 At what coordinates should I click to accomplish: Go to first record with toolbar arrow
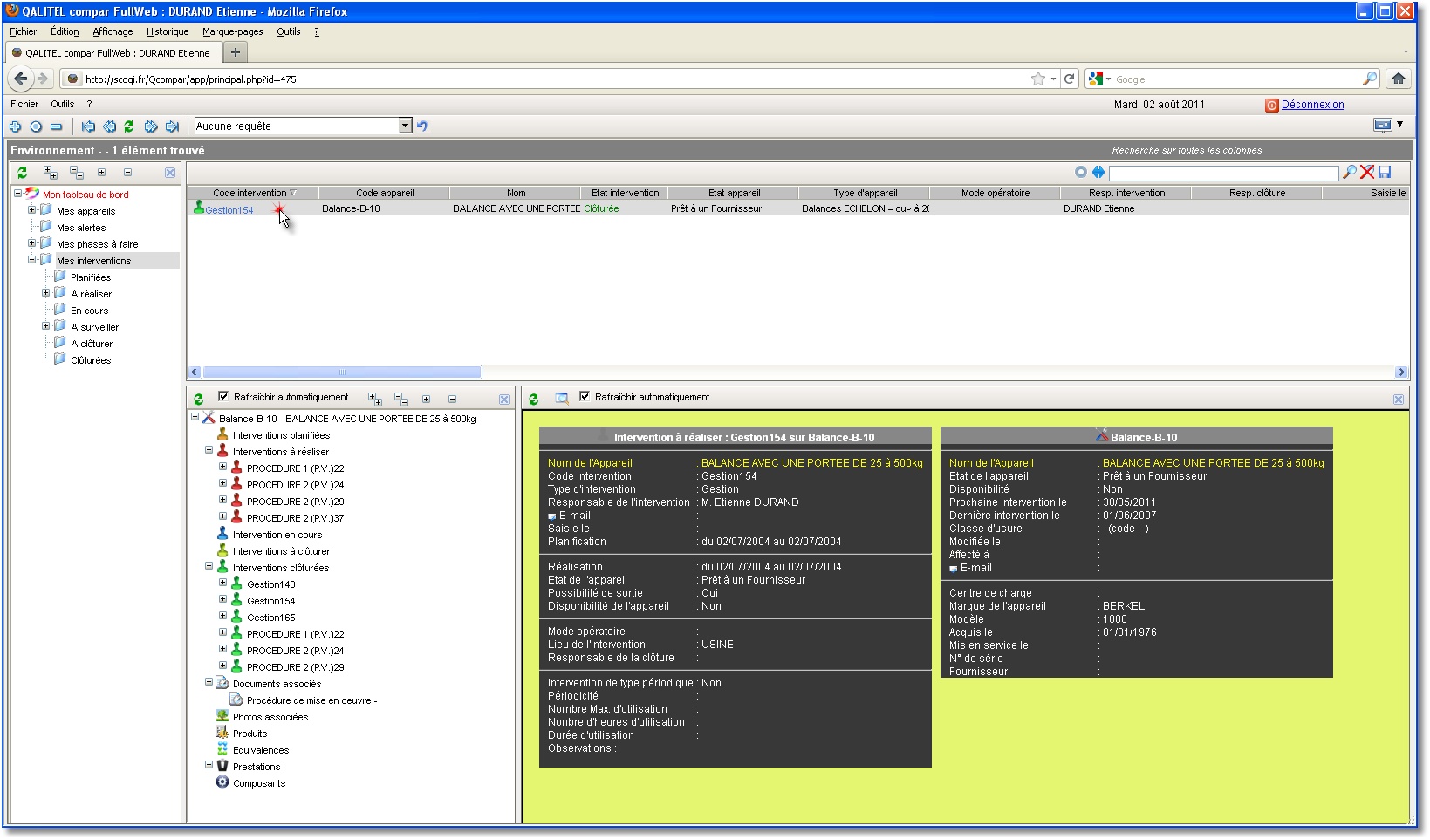pos(88,126)
